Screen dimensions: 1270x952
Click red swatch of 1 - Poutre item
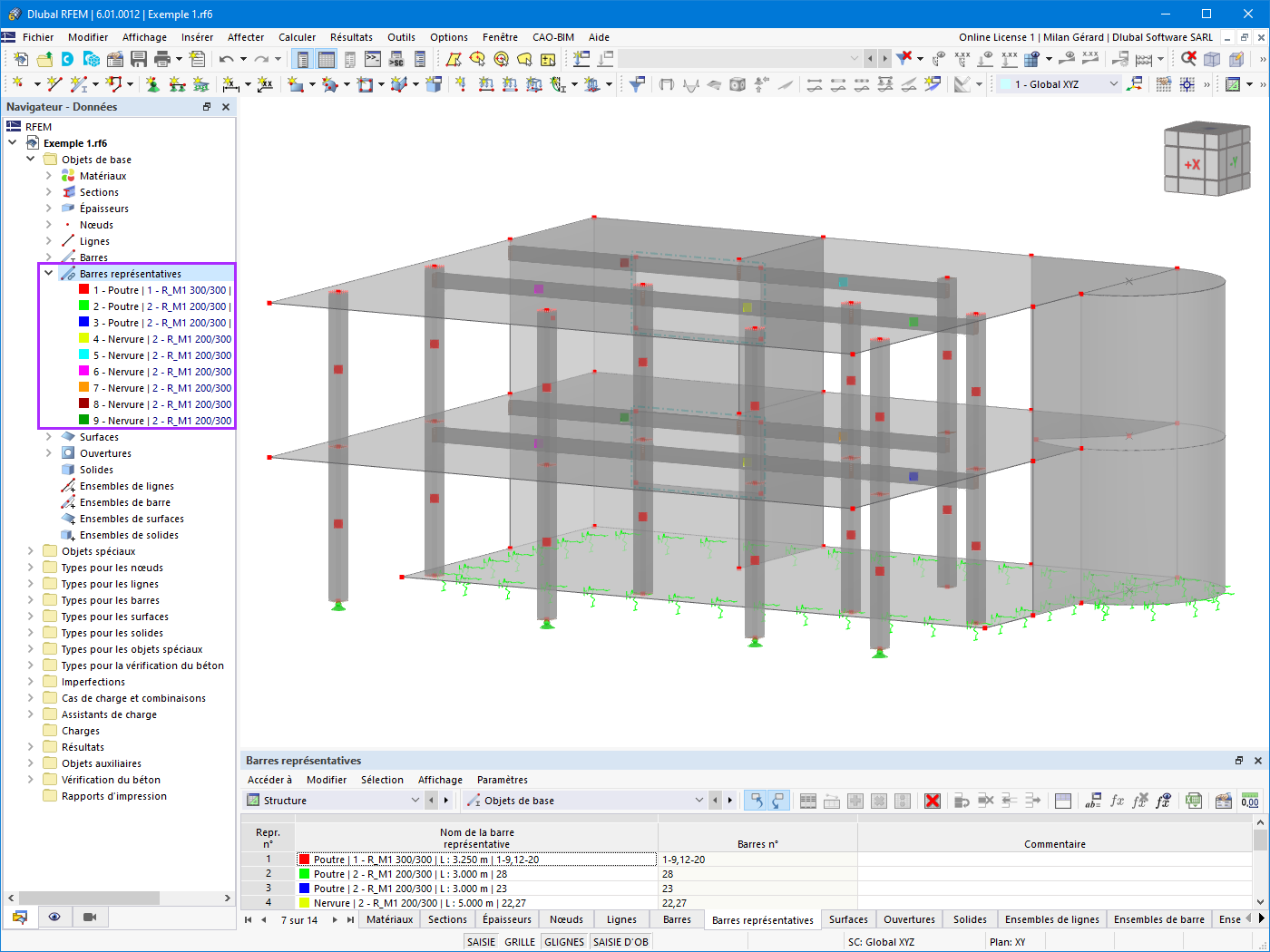(x=84, y=290)
